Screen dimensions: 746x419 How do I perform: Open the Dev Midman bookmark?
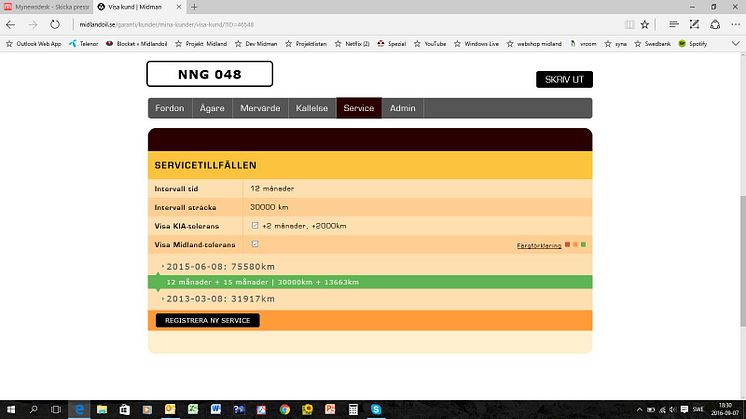[x=256, y=44]
